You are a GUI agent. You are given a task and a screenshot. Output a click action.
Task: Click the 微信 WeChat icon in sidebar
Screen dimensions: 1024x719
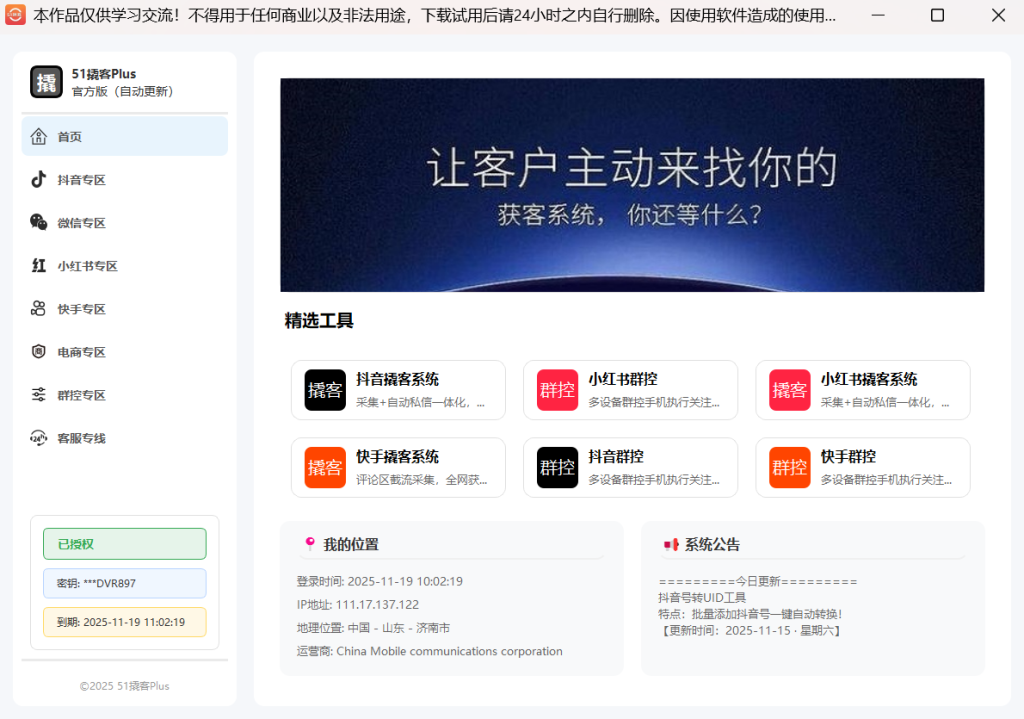click(x=38, y=223)
